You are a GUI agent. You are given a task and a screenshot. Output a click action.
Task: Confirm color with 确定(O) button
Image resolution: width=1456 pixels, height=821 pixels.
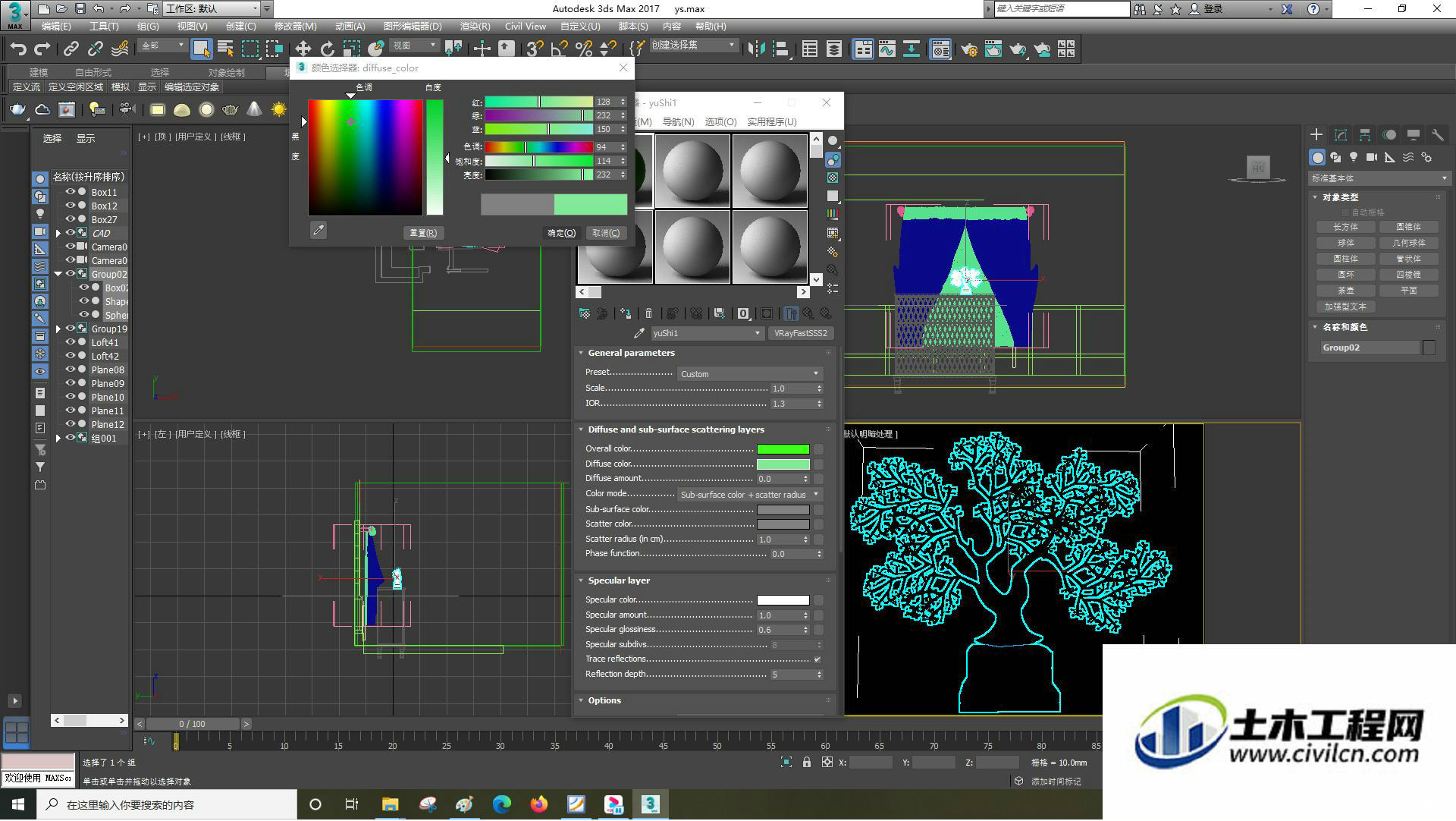(562, 233)
